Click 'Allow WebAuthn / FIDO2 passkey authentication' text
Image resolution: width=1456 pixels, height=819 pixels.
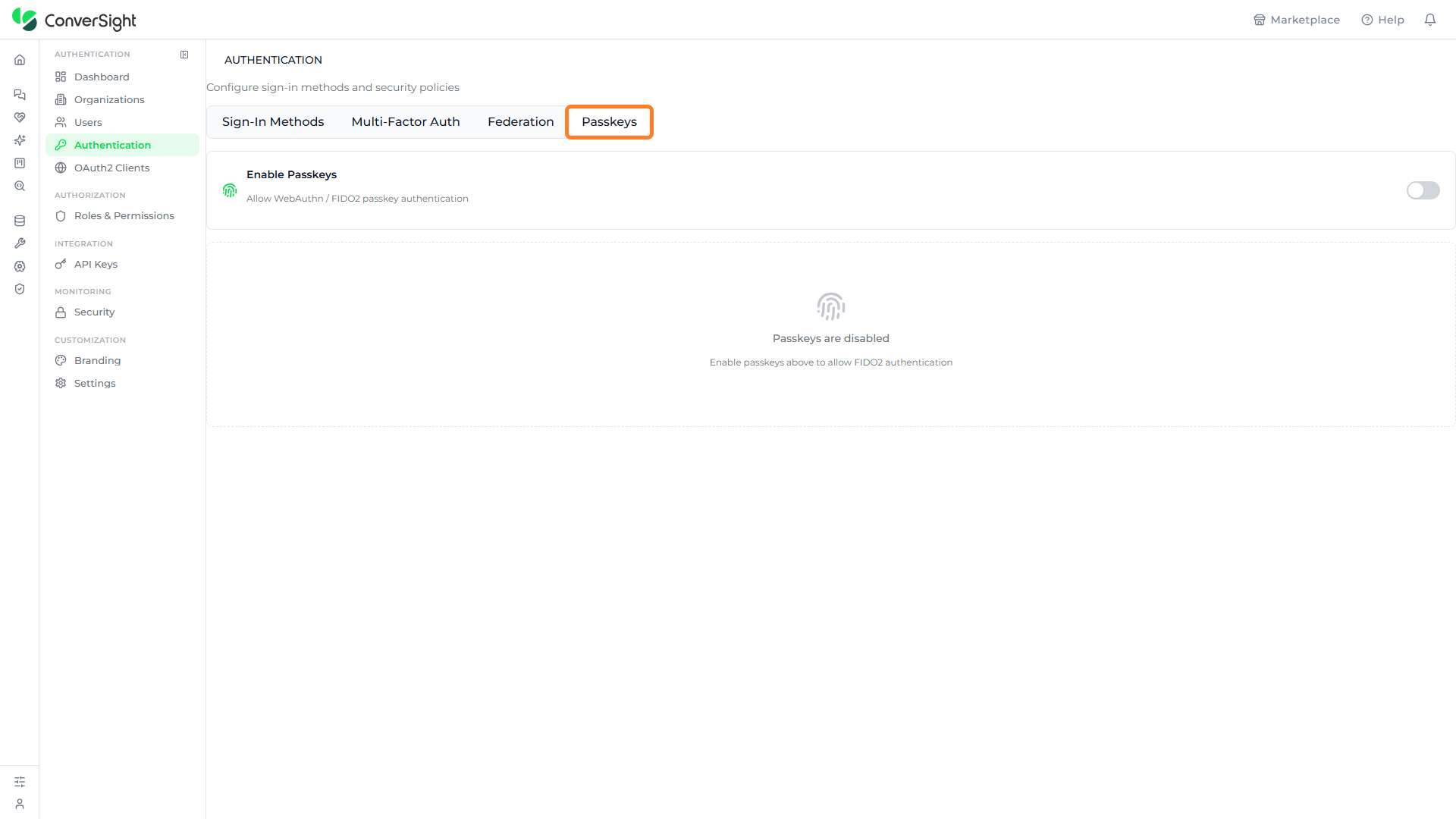[x=357, y=199]
